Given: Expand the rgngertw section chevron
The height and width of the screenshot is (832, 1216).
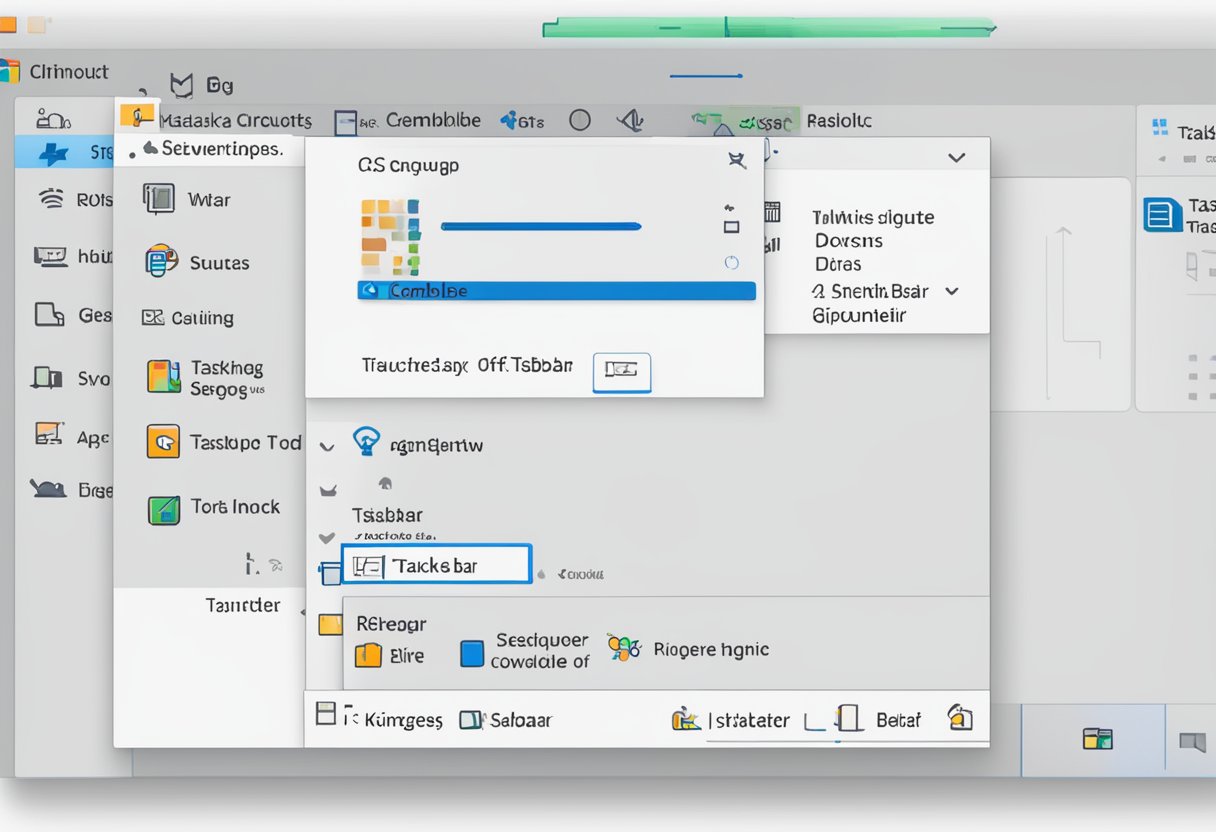Looking at the screenshot, I should [327, 444].
